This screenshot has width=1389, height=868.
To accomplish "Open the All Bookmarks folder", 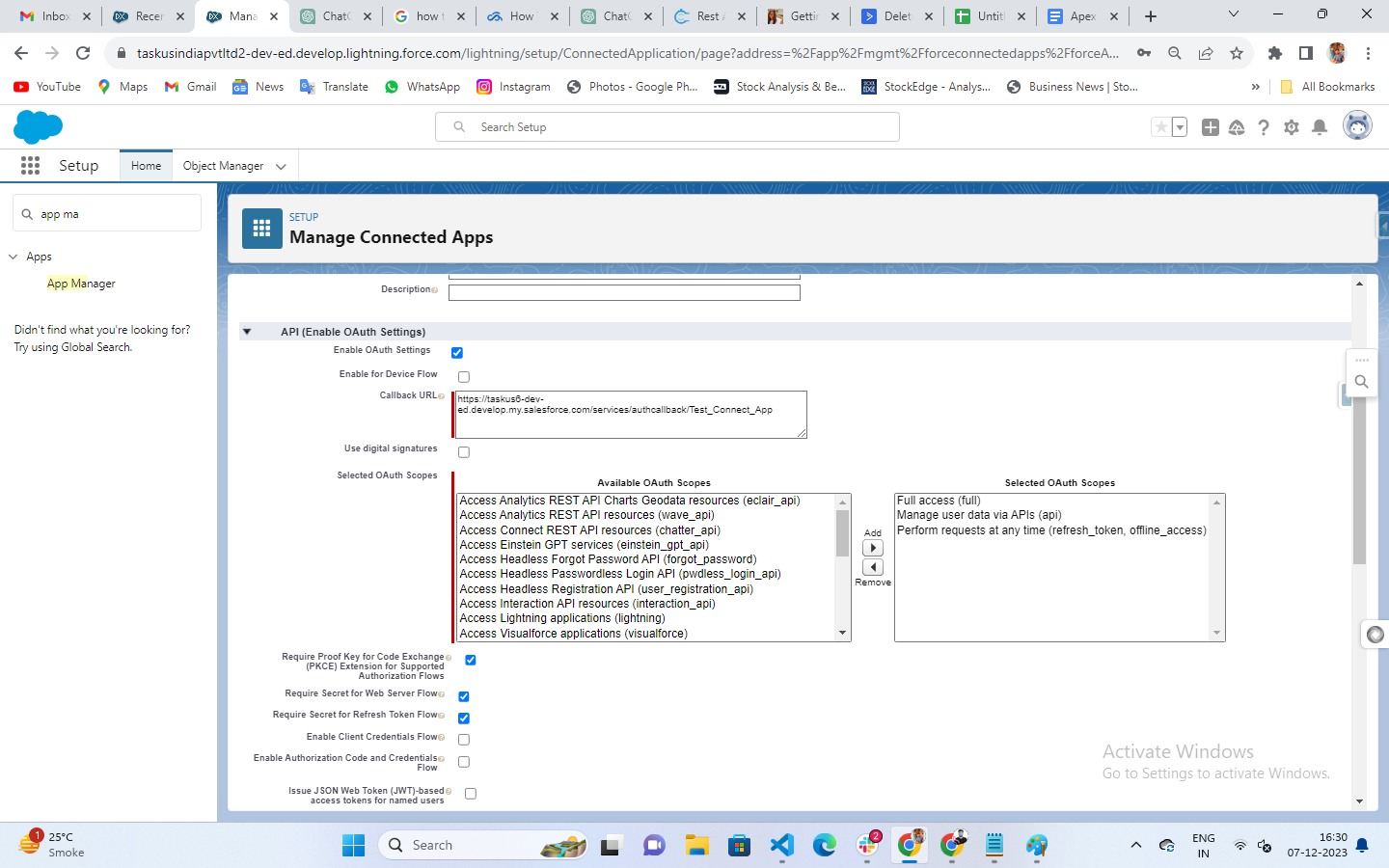I will [x=1327, y=87].
